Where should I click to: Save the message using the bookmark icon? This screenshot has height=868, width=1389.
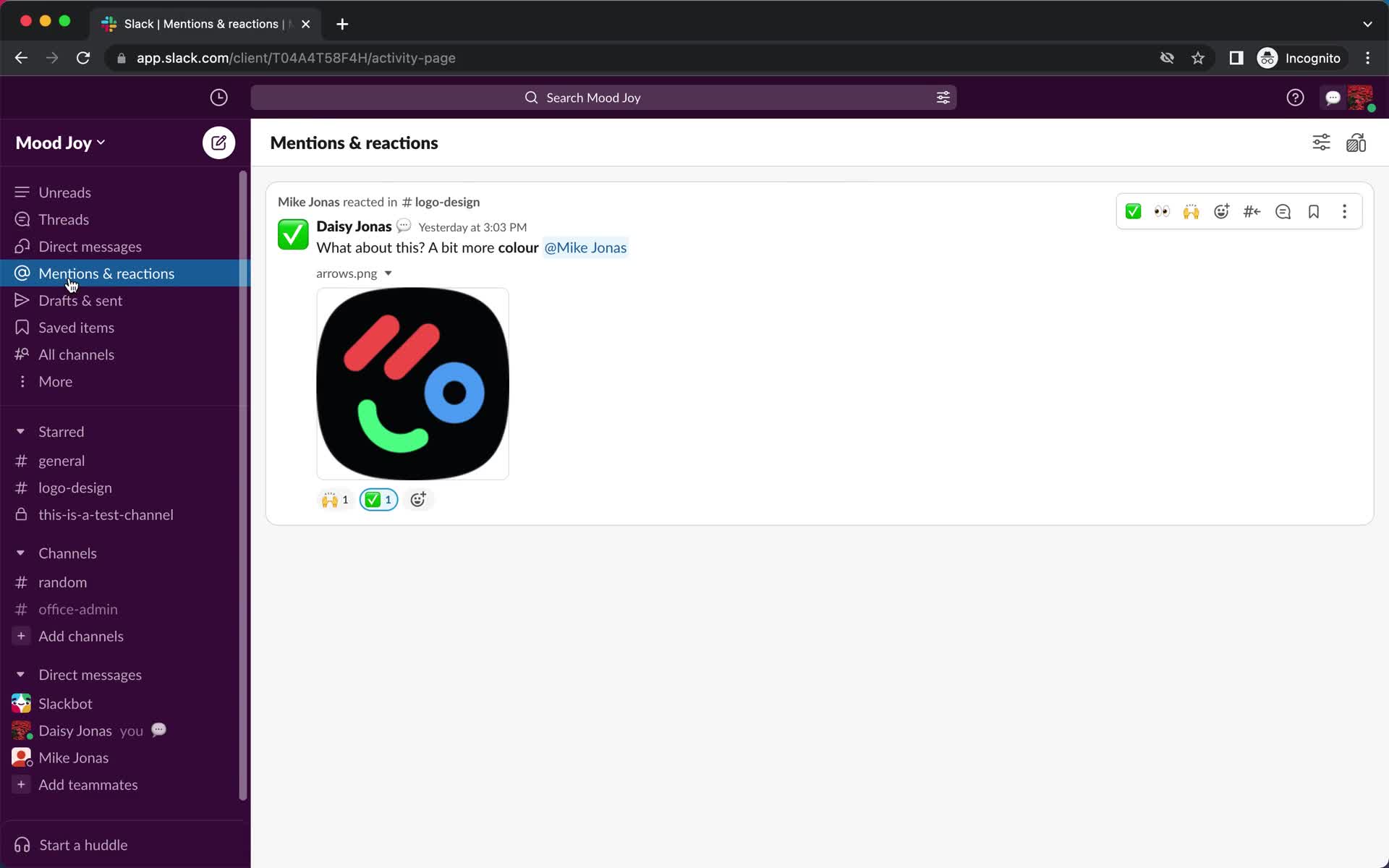[1314, 211]
